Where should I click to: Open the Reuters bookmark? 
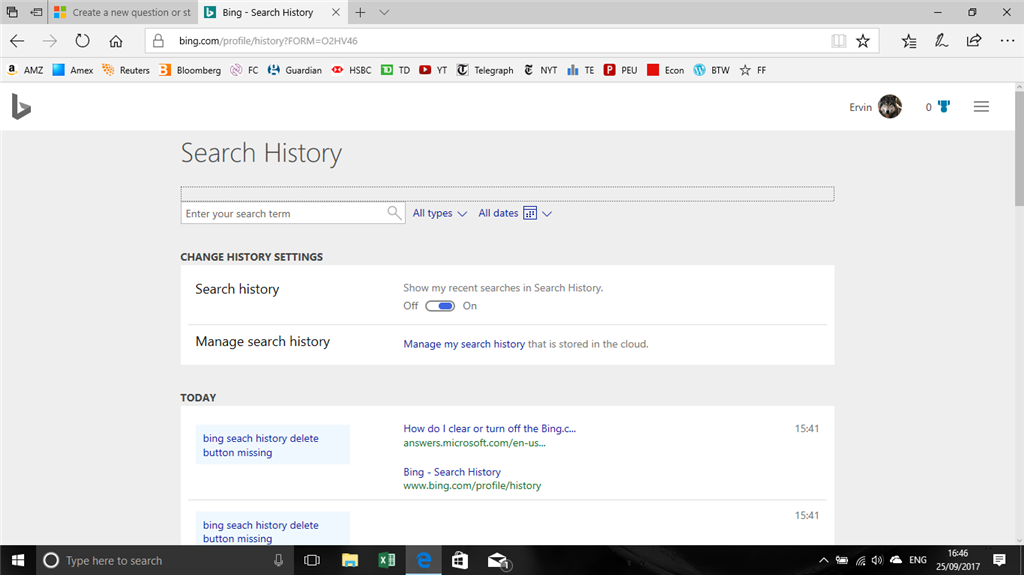(126, 70)
